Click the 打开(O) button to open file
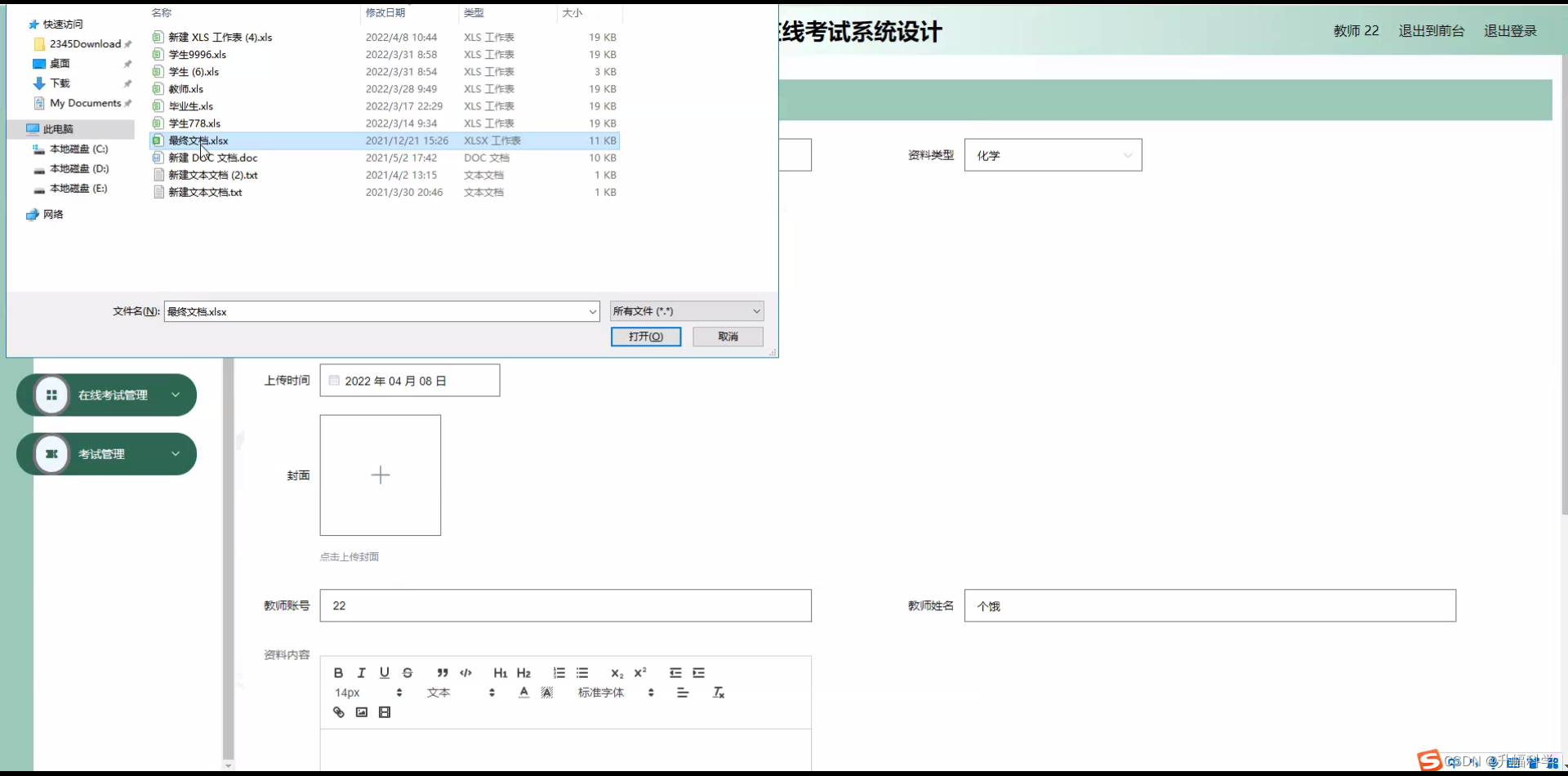1568x776 pixels. click(x=645, y=336)
